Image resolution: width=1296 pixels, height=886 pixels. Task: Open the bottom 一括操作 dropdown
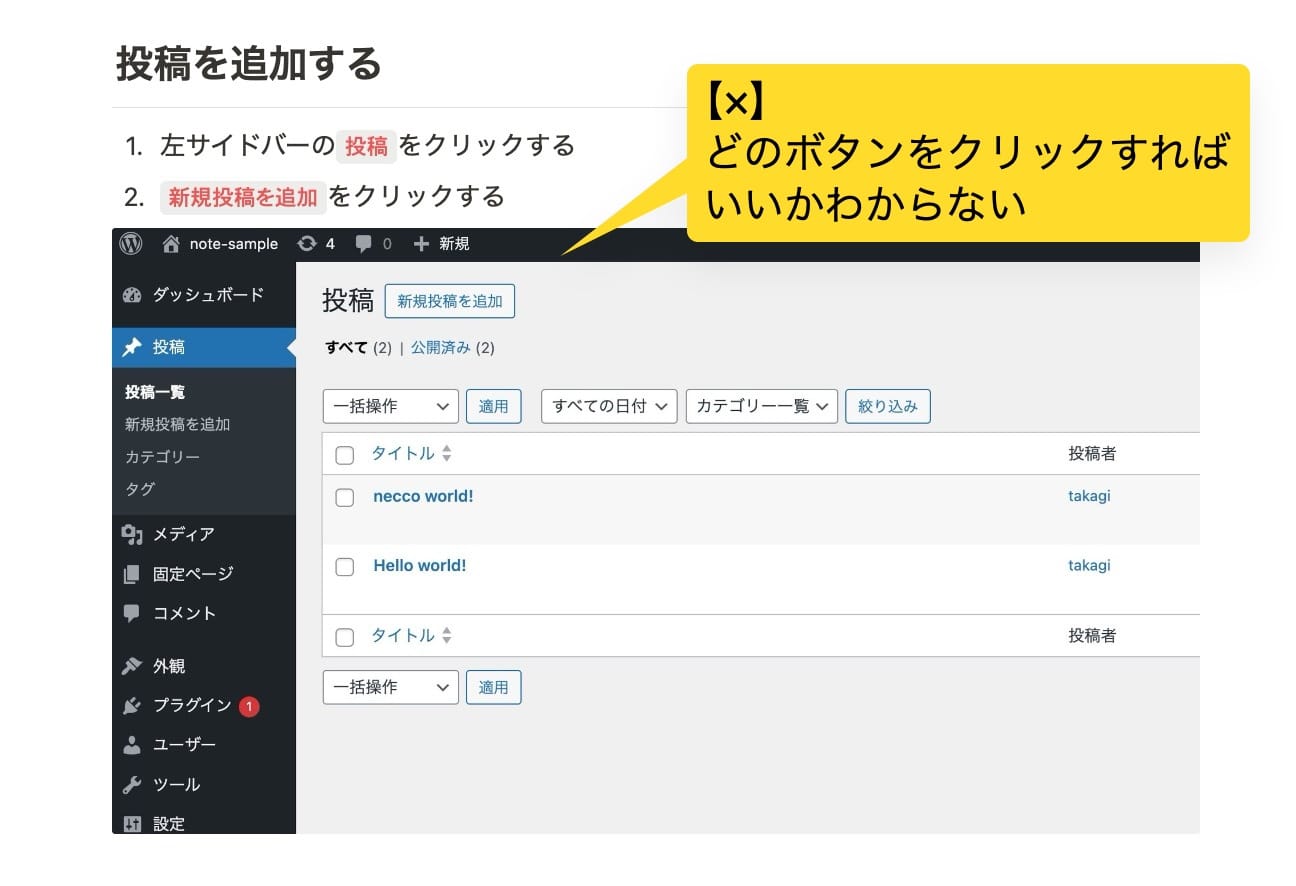pos(391,687)
